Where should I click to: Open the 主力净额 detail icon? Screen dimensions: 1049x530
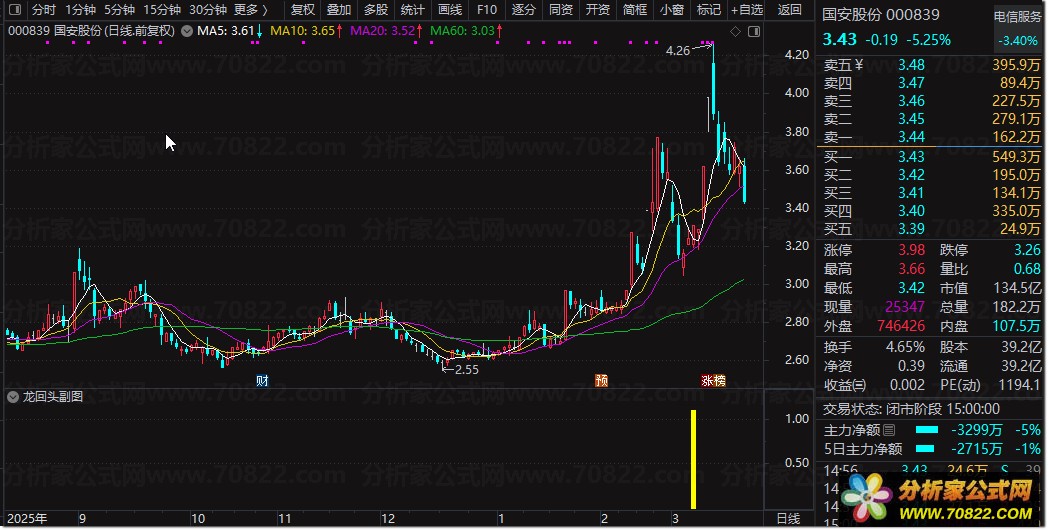point(889,430)
